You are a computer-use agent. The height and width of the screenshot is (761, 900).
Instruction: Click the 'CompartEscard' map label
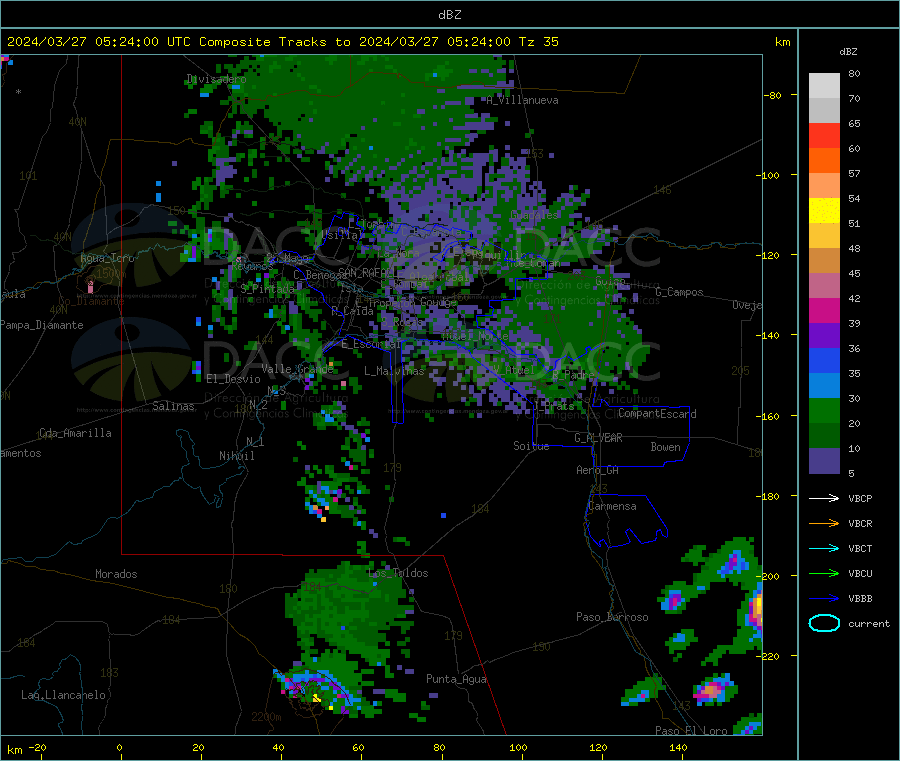coord(657,414)
